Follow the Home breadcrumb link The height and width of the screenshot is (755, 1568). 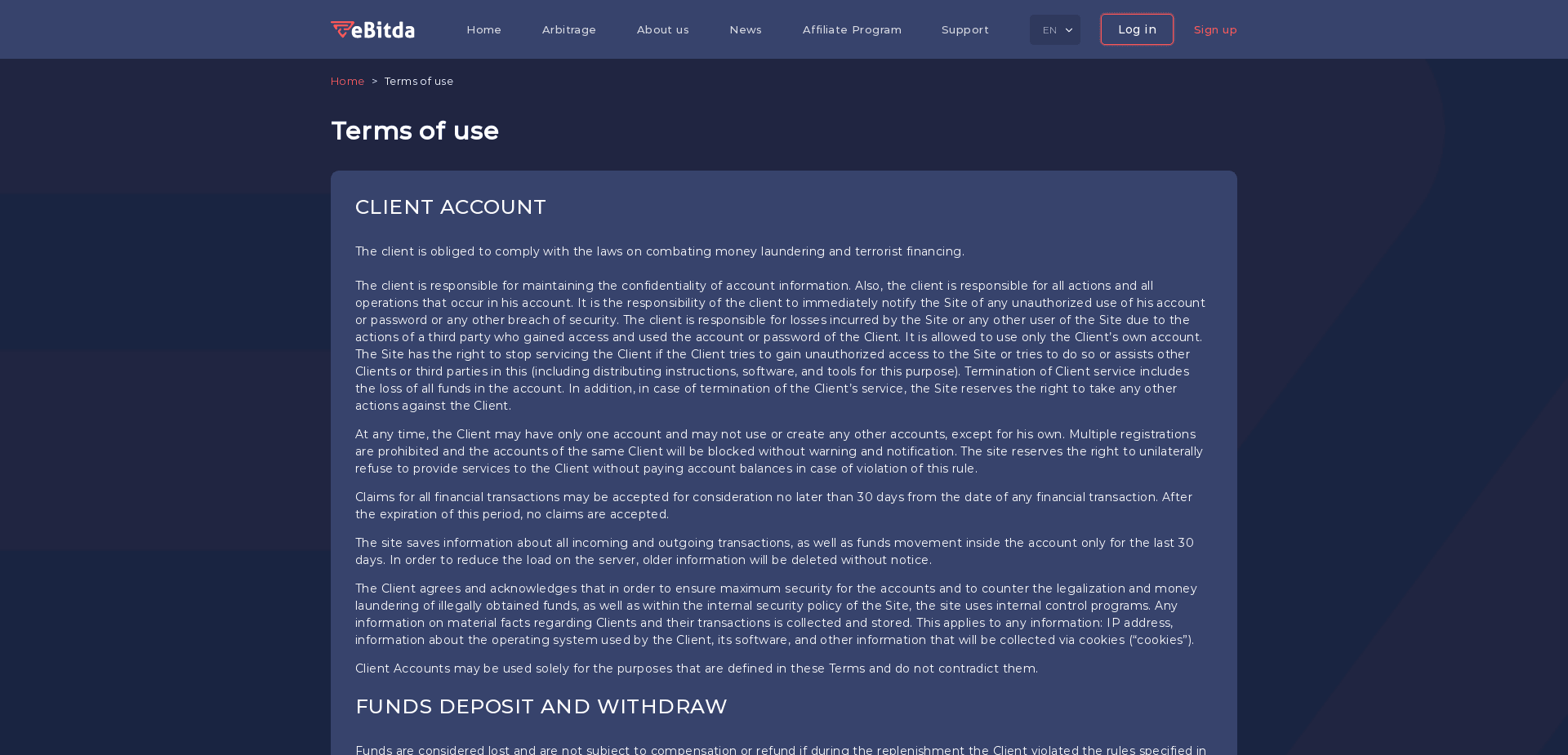point(347,81)
